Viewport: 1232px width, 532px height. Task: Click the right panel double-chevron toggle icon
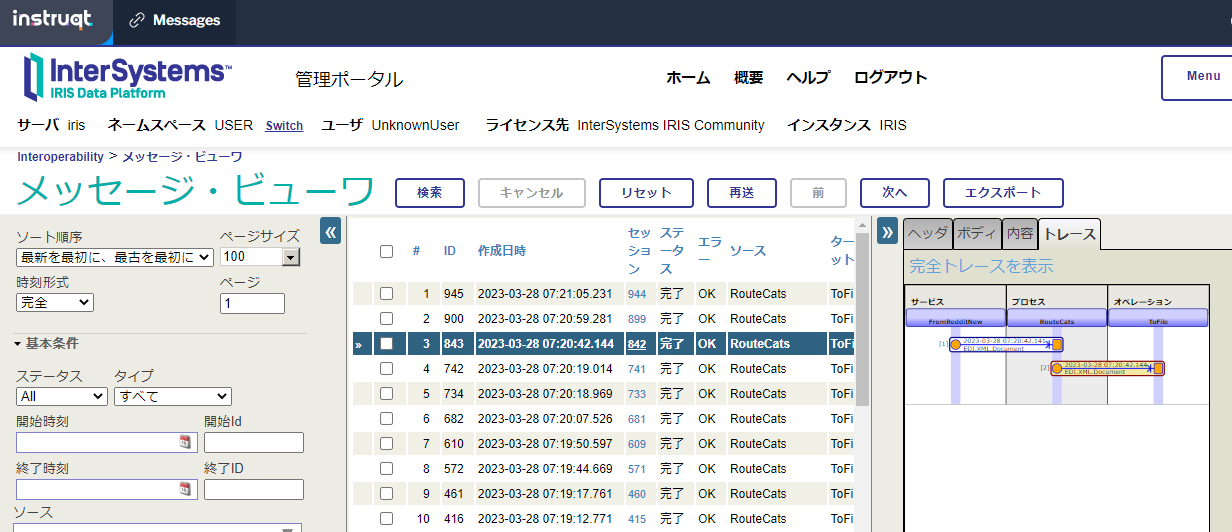click(887, 231)
